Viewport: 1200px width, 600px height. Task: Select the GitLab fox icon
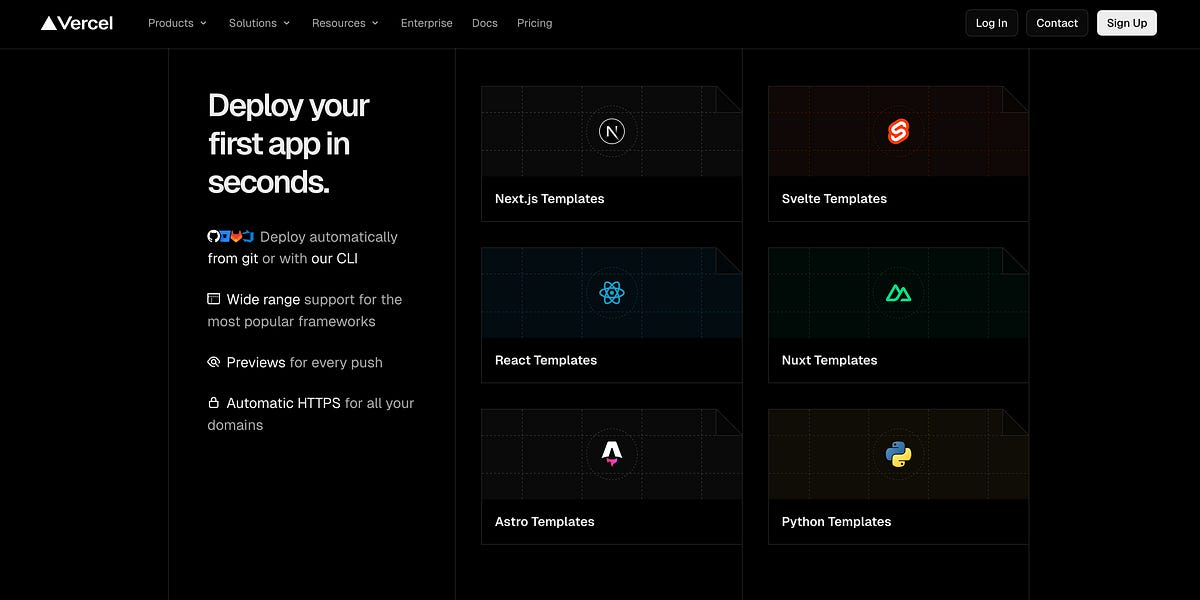237,237
